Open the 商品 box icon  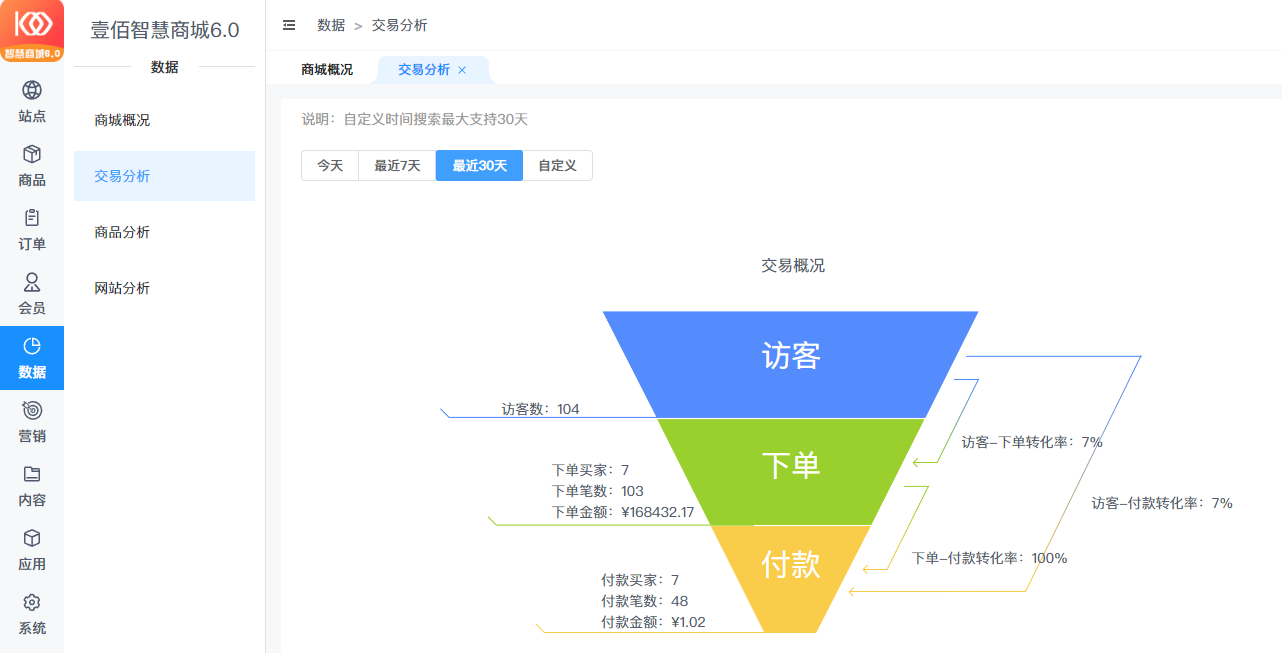[x=32, y=154]
